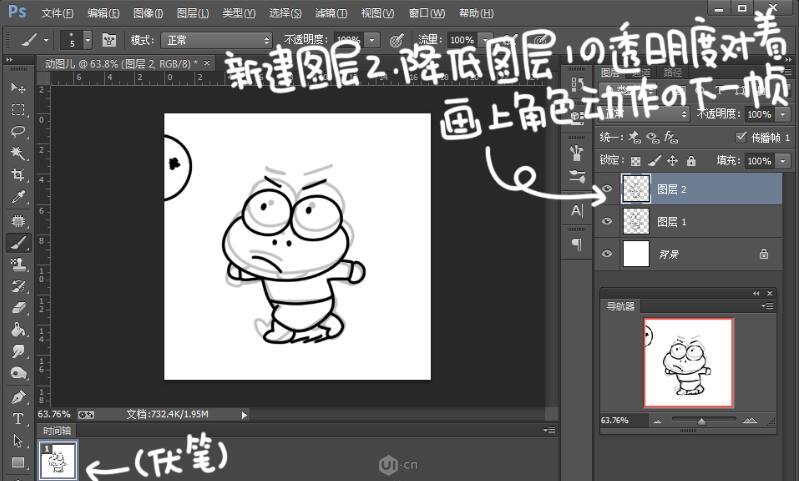The image size is (799, 481).
Task: Select the Crop tool
Action: point(18,175)
